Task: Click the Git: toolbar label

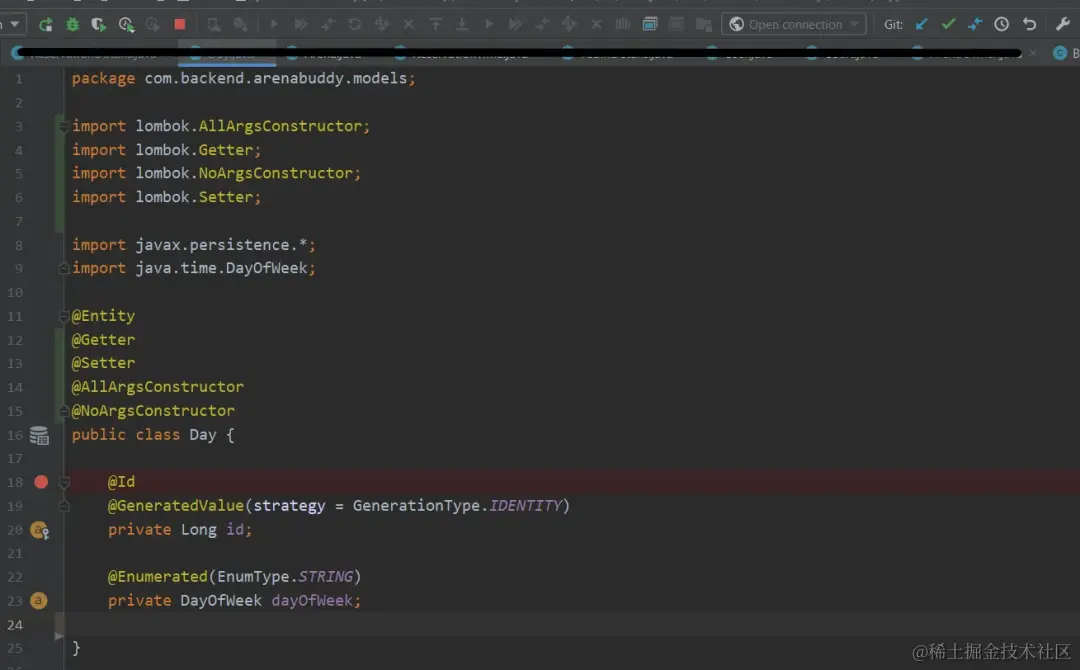Action: [893, 25]
